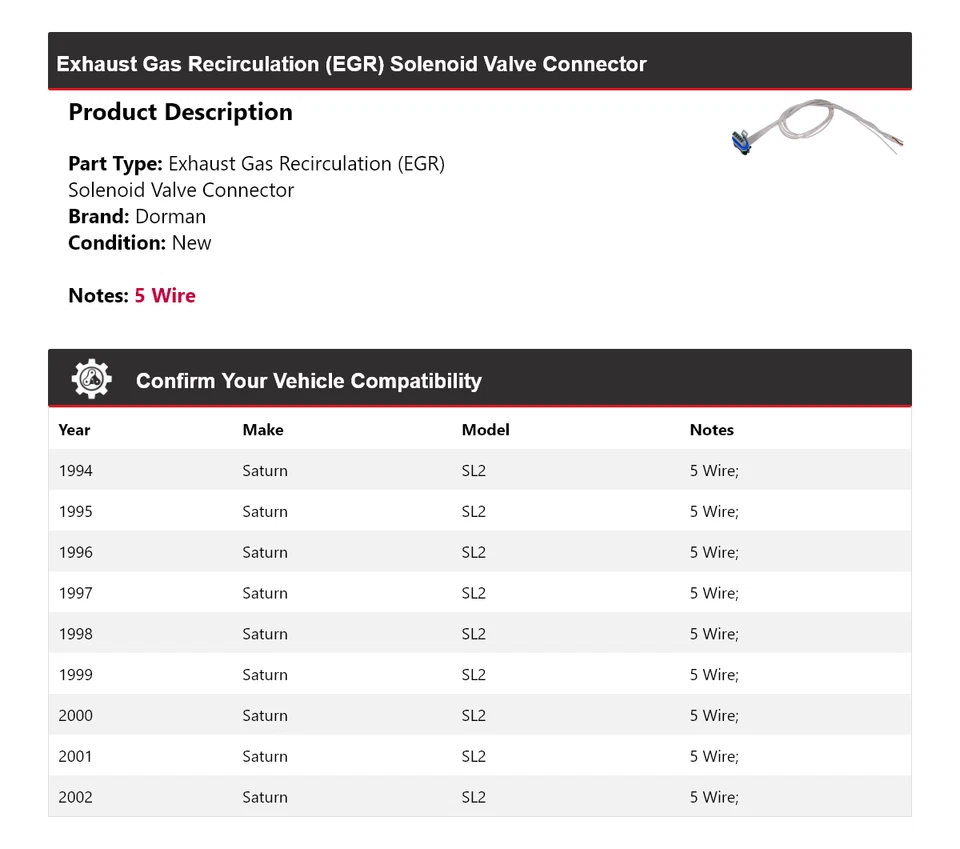Image resolution: width=960 pixels, height=849 pixels.
Task: Click the Exhaust Gas Recirculation title bar
Action: pos(351,64)
